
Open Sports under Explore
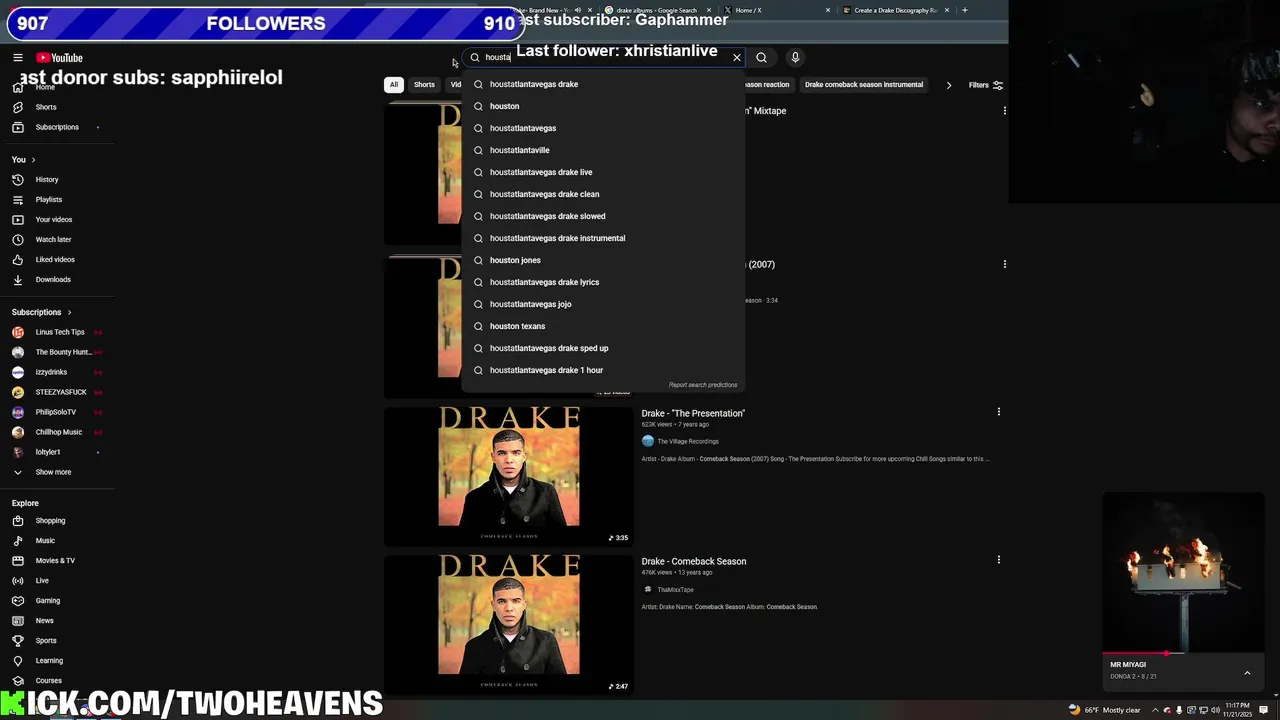(x=46, y=641)
